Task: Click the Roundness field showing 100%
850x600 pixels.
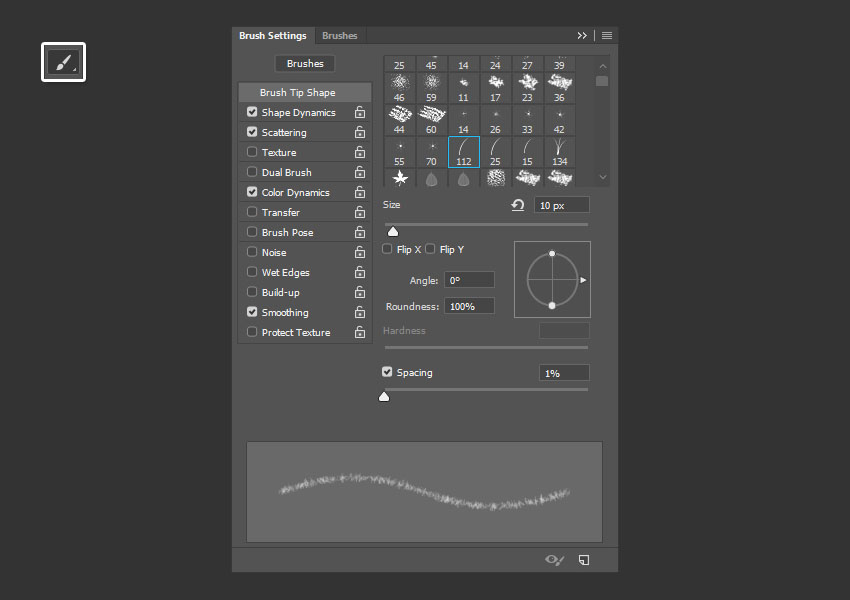Action: point(469,306)
